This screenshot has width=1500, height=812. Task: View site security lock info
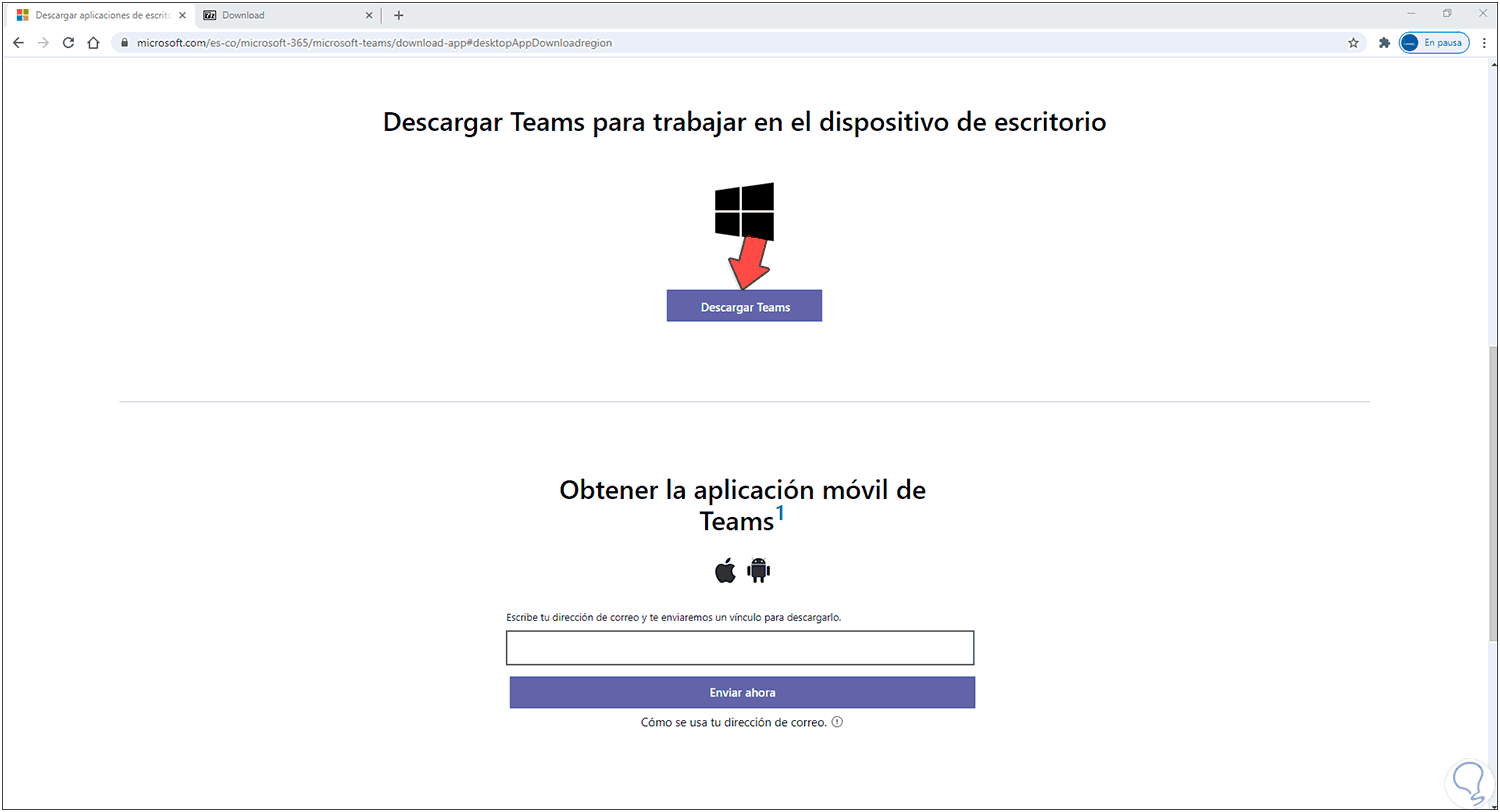pos(123,43)
